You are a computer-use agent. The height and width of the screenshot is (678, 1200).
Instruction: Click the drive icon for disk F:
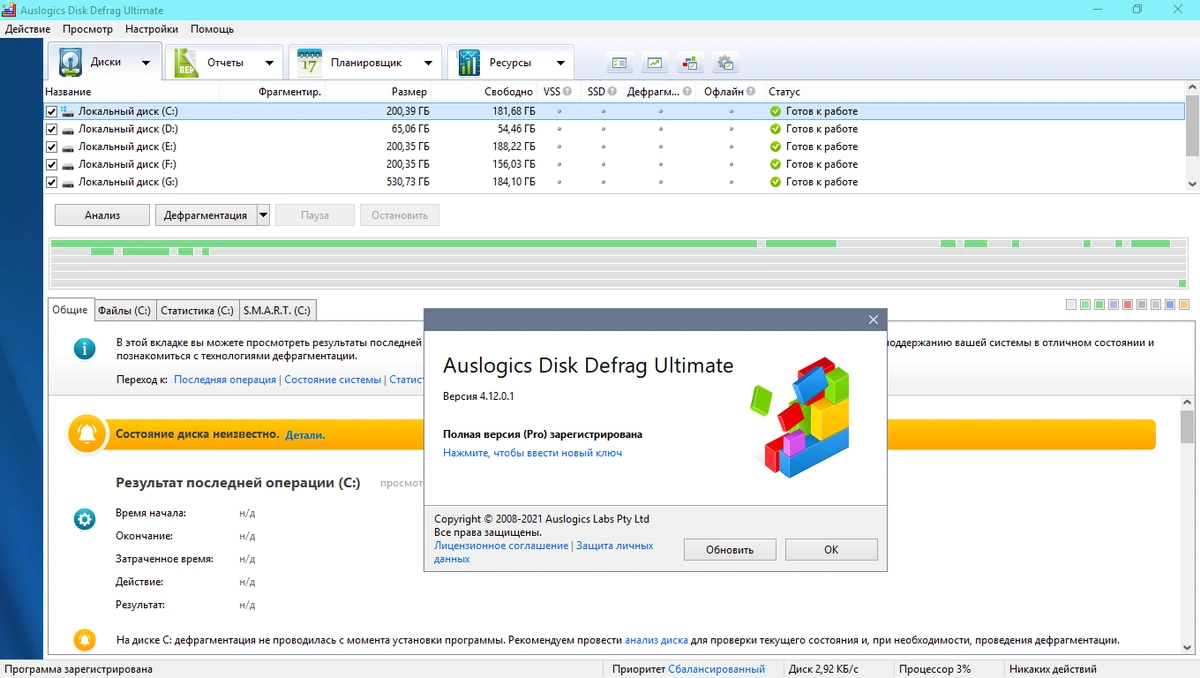(68, 165)
